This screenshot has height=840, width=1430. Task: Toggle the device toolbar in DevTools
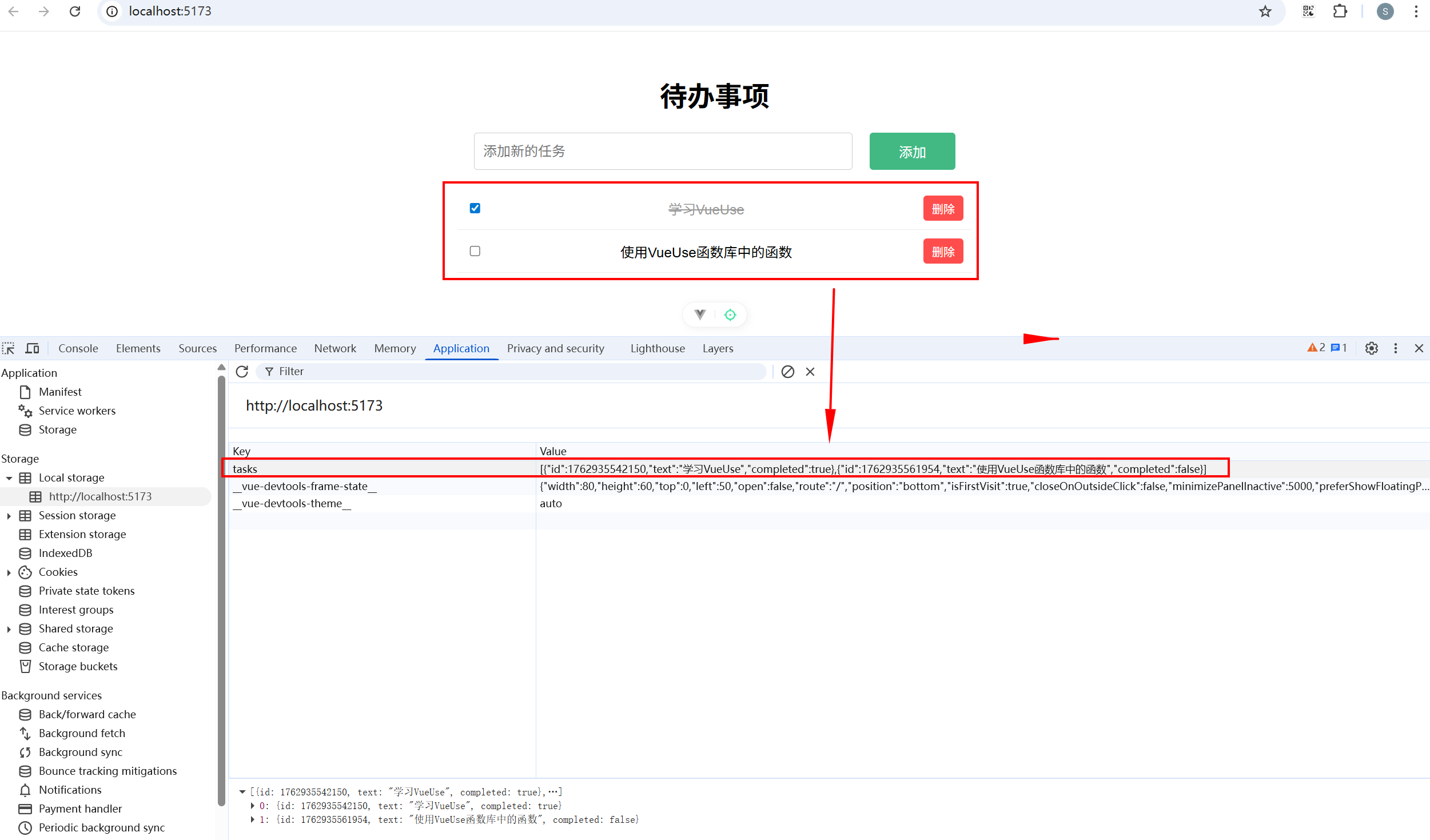32,348
